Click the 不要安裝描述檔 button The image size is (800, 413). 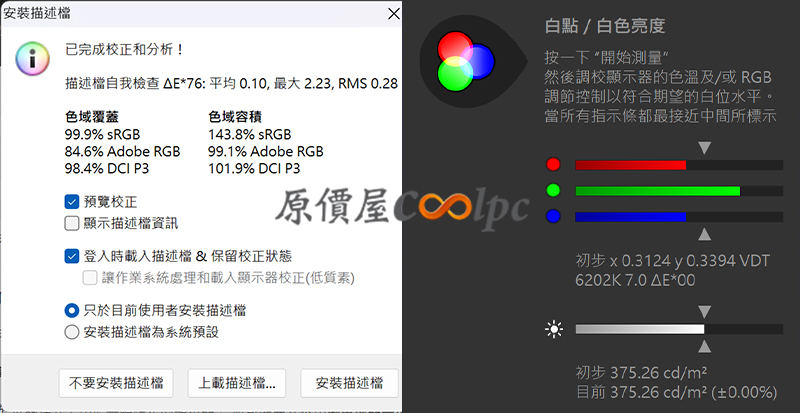[x=116, y=383]
